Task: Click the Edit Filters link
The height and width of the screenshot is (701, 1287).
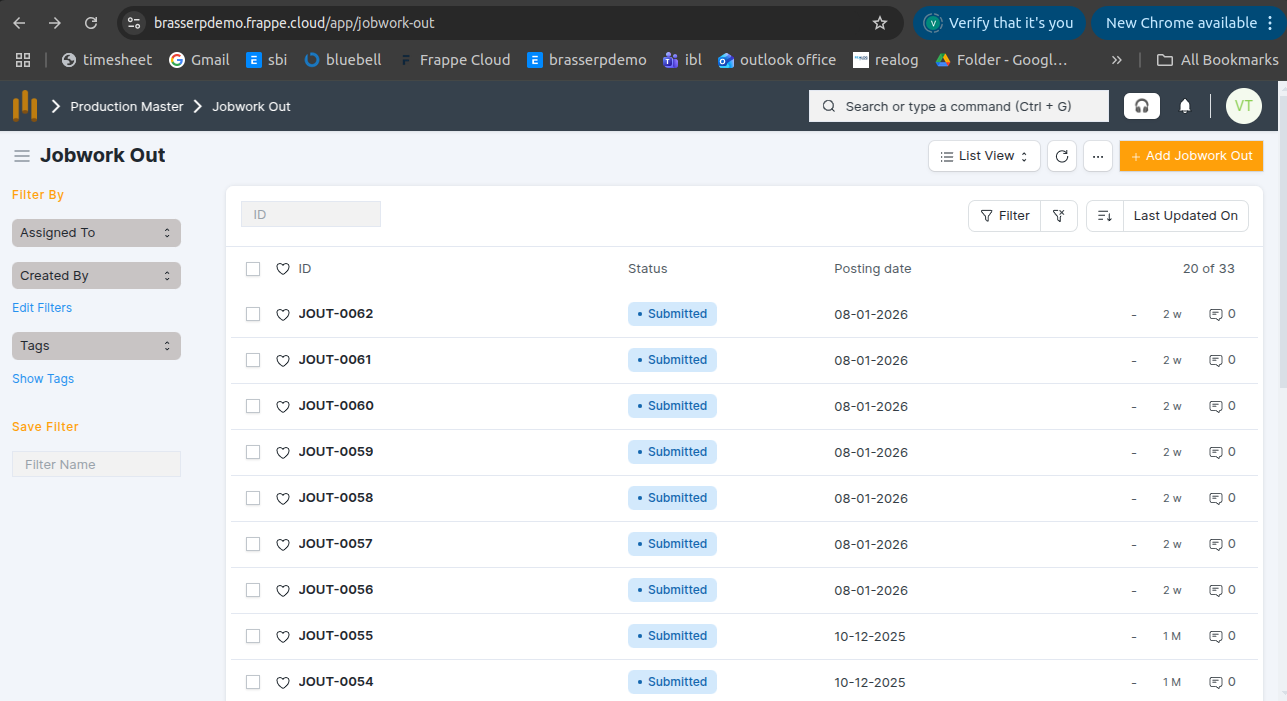Action: (x=42, y=308)
